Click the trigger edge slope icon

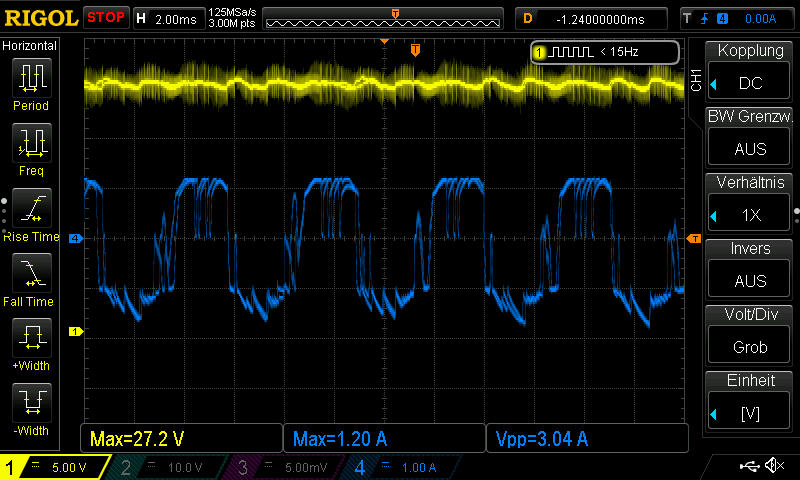click(x=705, y=19)
